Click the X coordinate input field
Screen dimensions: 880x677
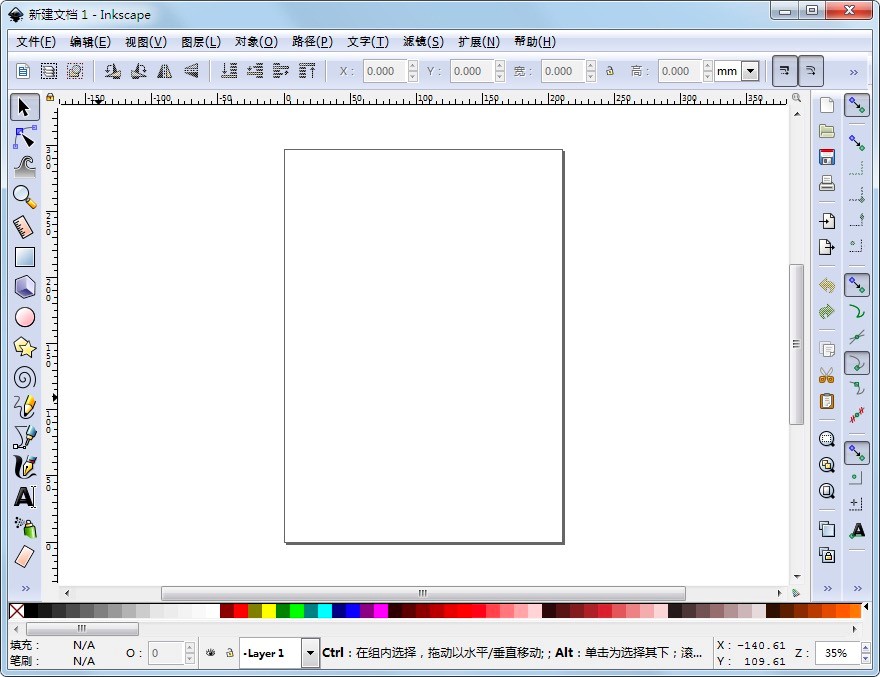(x=385, y=71)
